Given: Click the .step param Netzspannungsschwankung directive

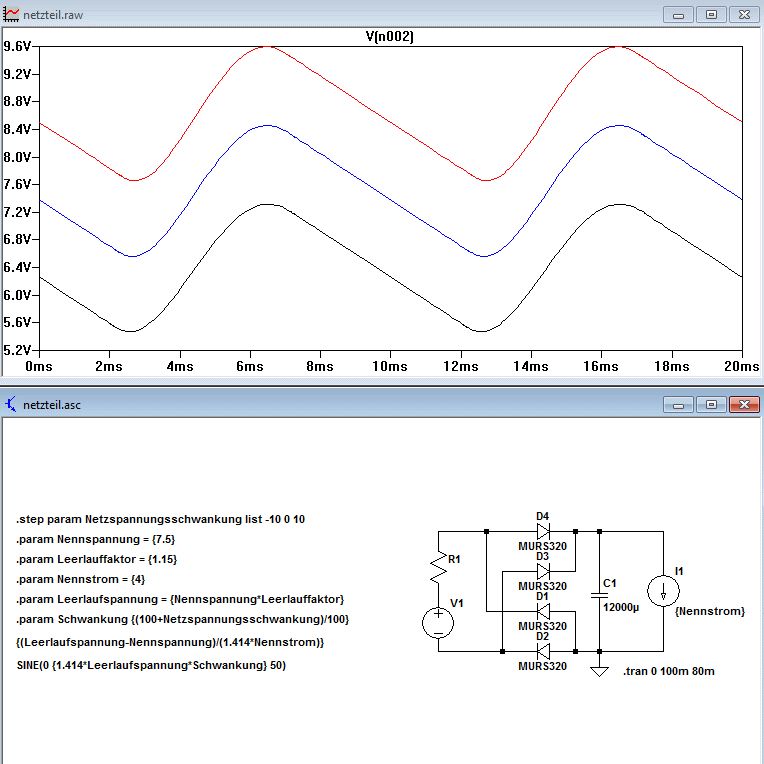Looking at the screenshot, I should pyautogui.click(x=160, y=519).
